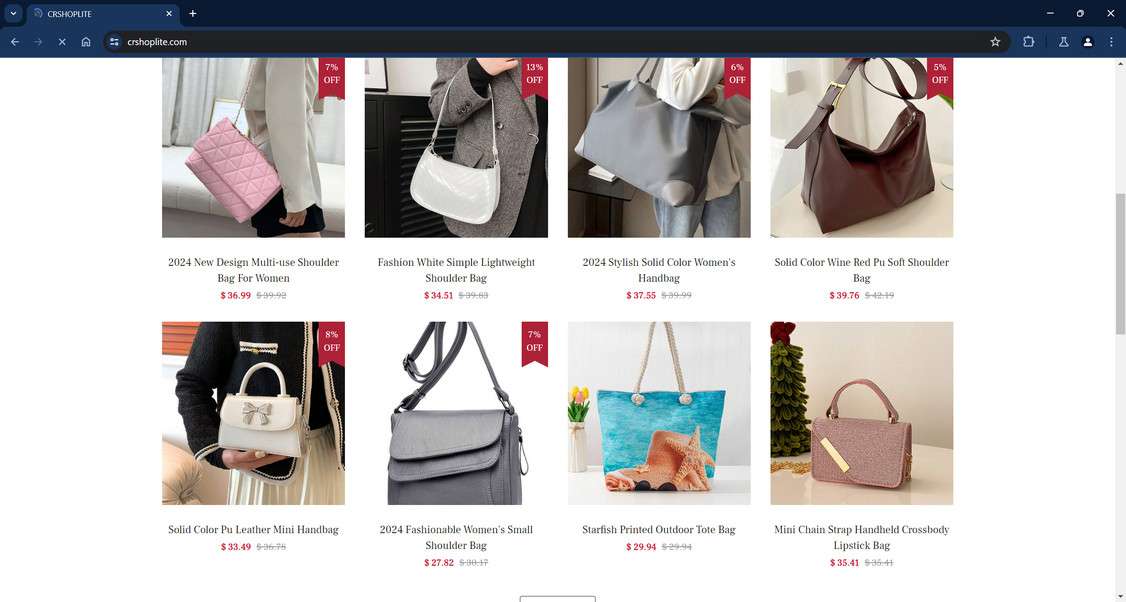Open the profile avatar icon
This screenshot has width=1126, height=602.
tap(1087, 42)
